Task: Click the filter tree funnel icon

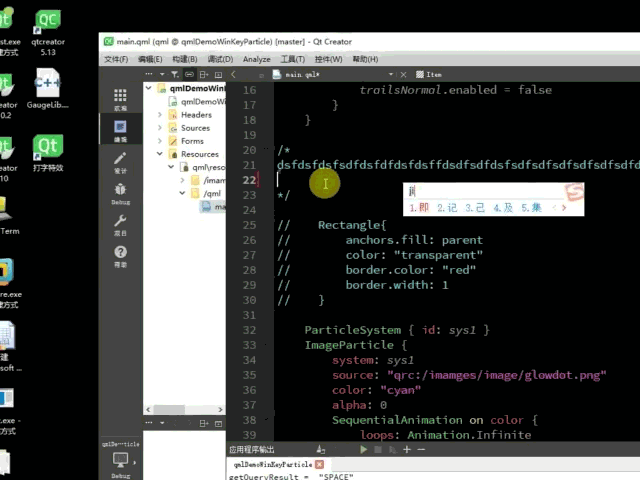Action: pos(175,74)
